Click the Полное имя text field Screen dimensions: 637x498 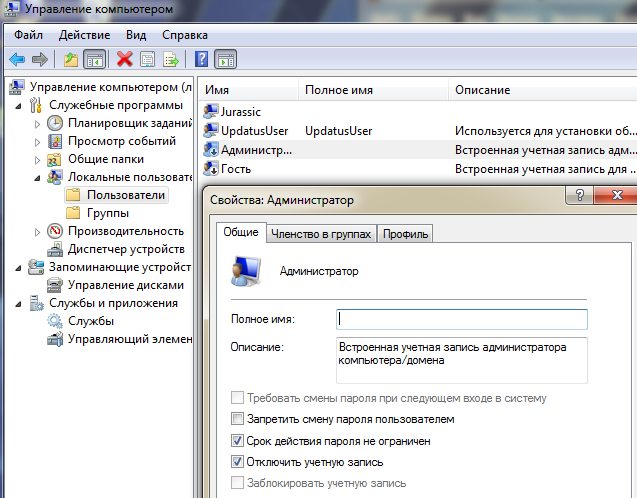[461, 319]
